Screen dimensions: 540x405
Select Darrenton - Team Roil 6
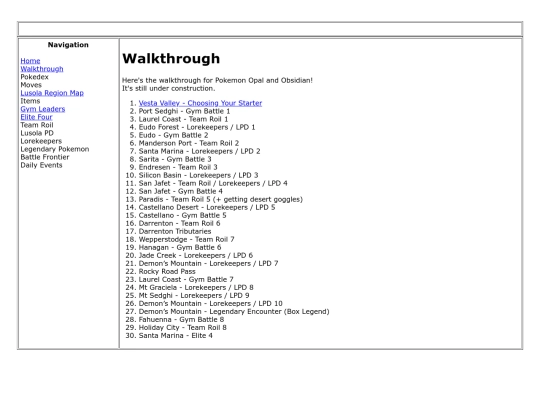(179, 223)
